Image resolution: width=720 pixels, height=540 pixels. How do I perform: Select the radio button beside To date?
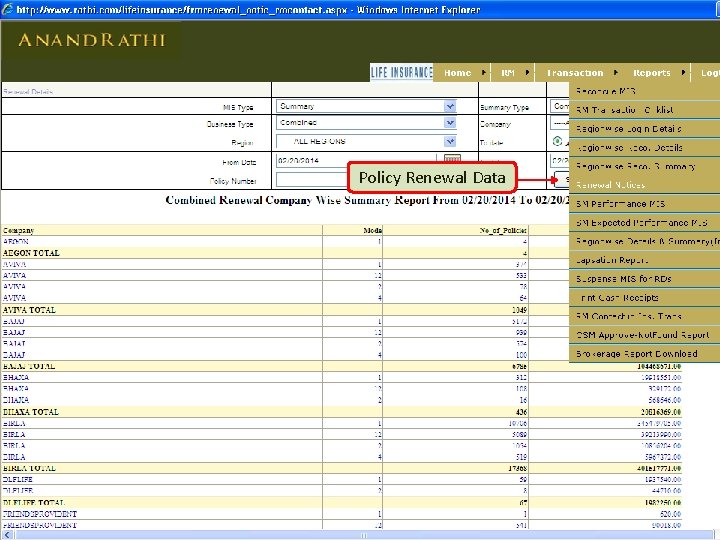coord(557,141)
